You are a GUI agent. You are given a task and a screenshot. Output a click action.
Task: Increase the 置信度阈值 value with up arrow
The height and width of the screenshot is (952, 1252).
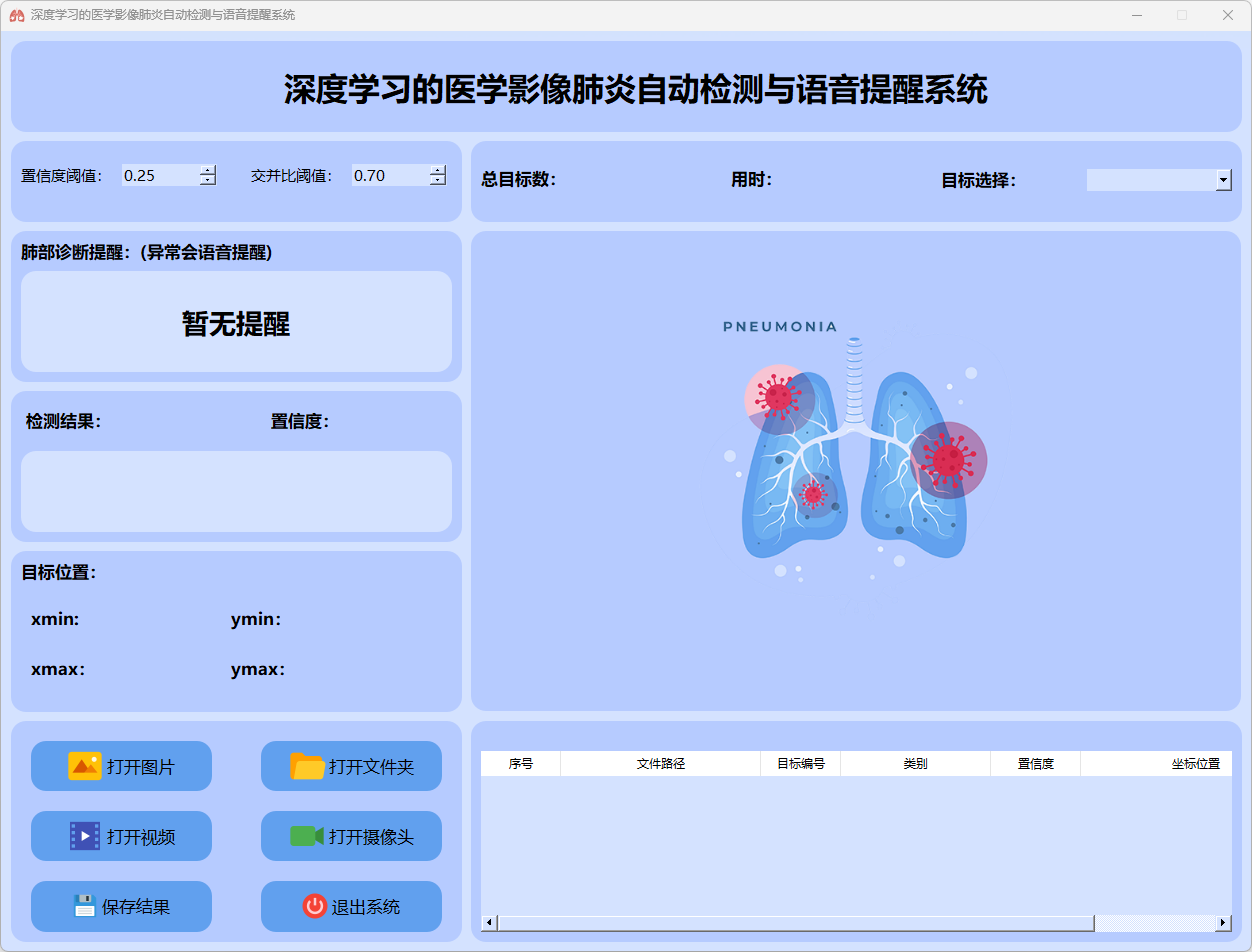pyautogui.click(x=208, y=170)
